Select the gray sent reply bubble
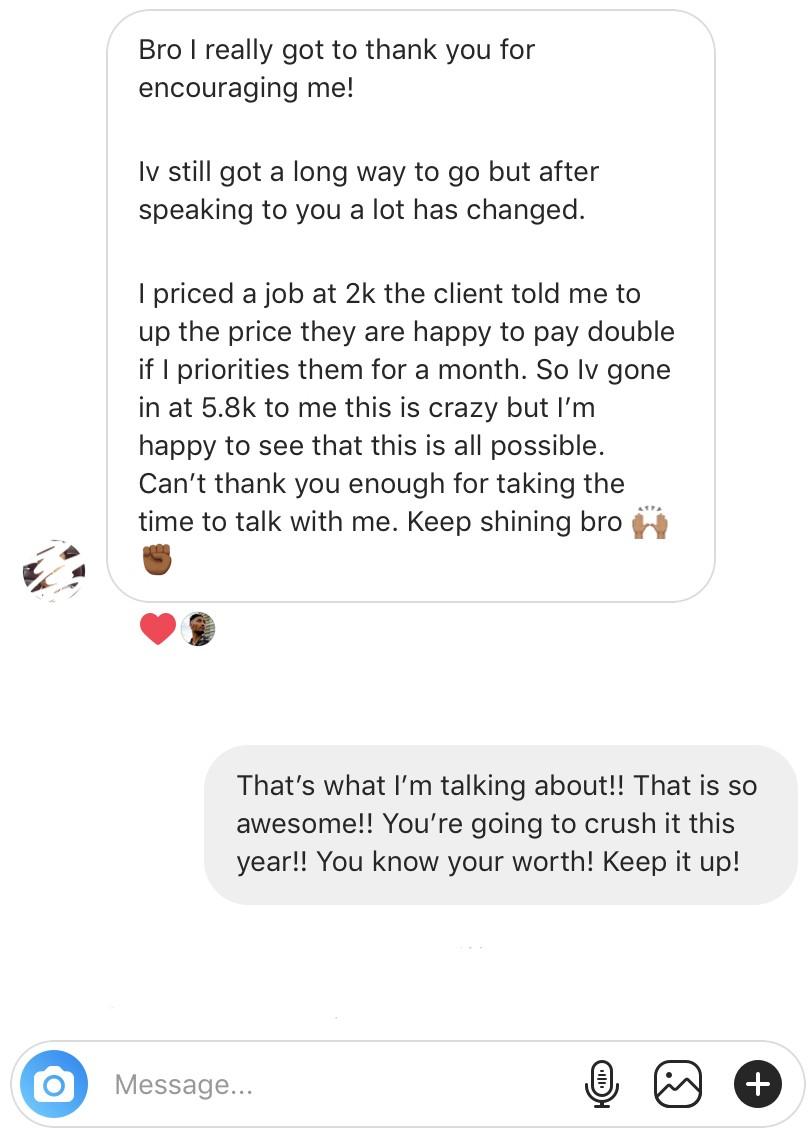The height and width of the screenshot is (1145, 812). pyautogui.click(x=500, y=824)
